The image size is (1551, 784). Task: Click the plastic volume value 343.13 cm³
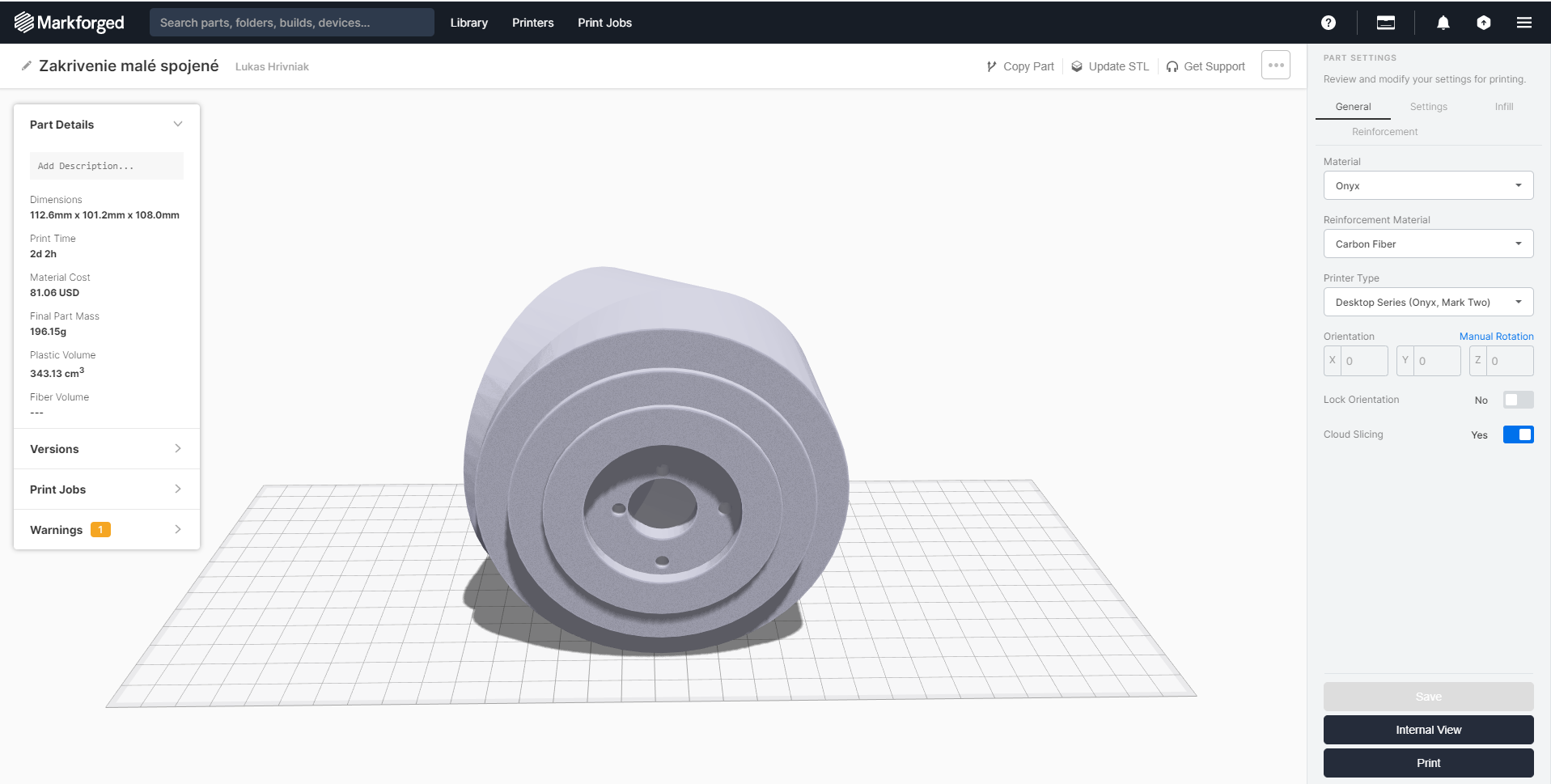click(57, 373)
